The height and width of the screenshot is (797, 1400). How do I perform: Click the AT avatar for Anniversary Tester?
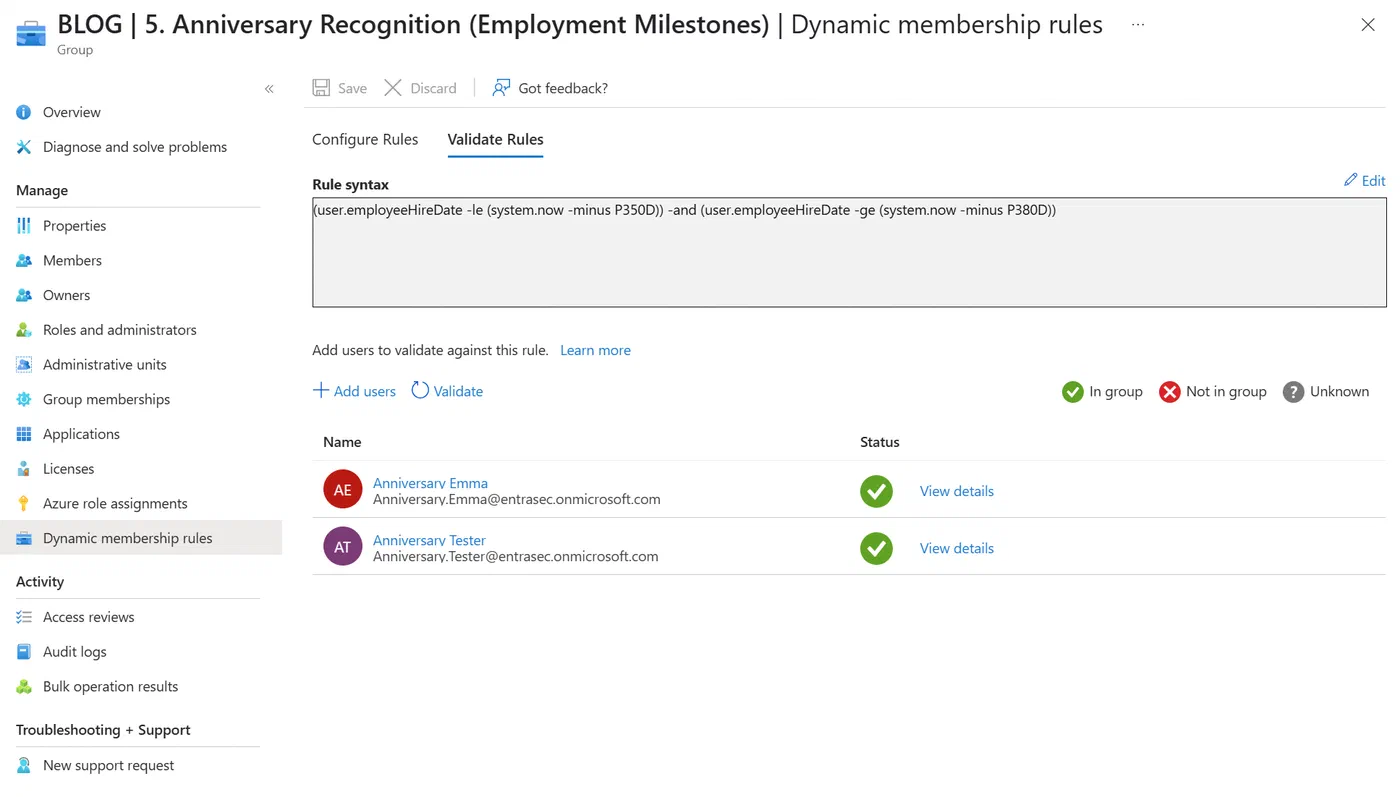(343, 547)
